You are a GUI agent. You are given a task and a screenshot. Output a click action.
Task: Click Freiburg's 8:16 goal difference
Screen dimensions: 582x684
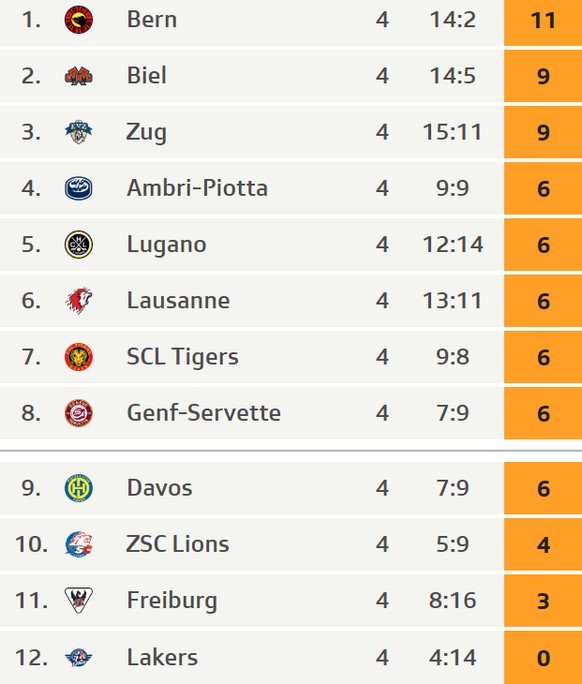point(452,600)
